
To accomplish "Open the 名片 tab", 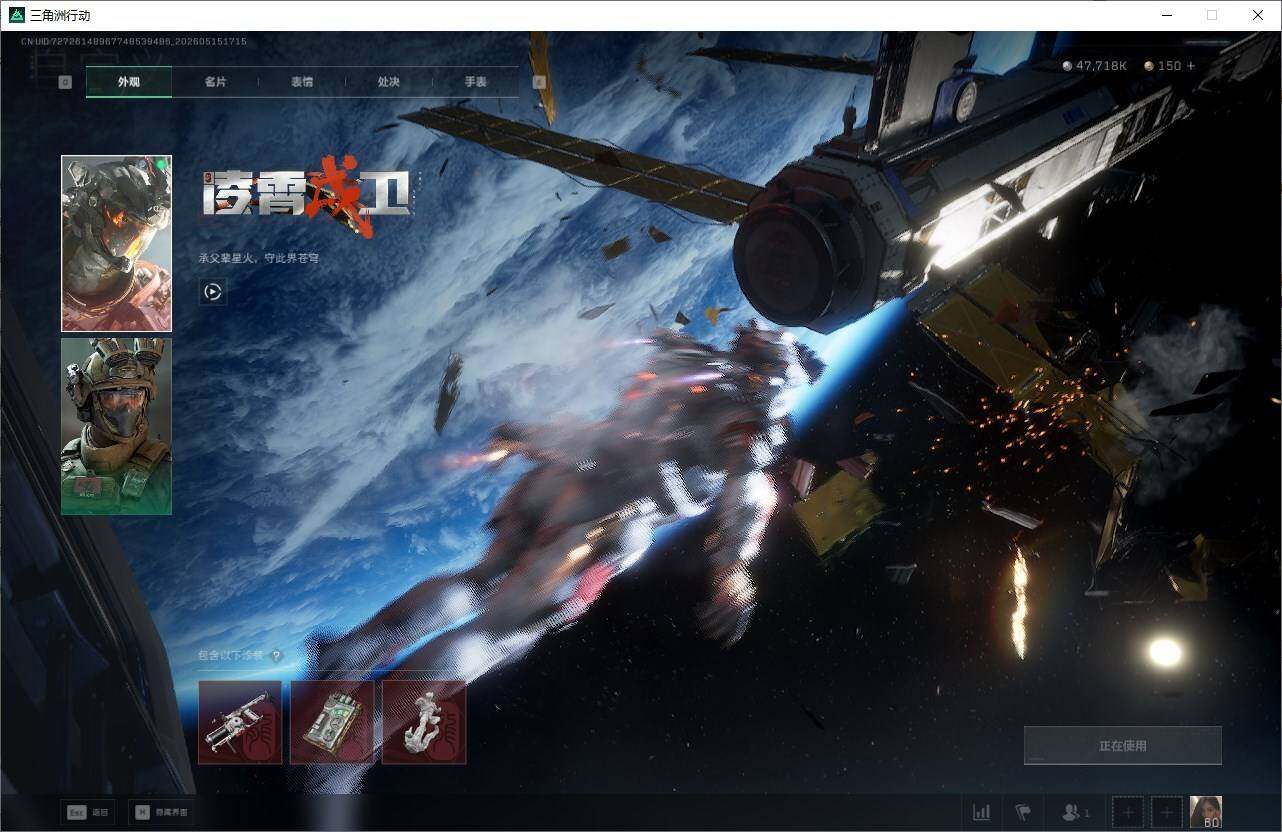I will [x=215, y=82].
